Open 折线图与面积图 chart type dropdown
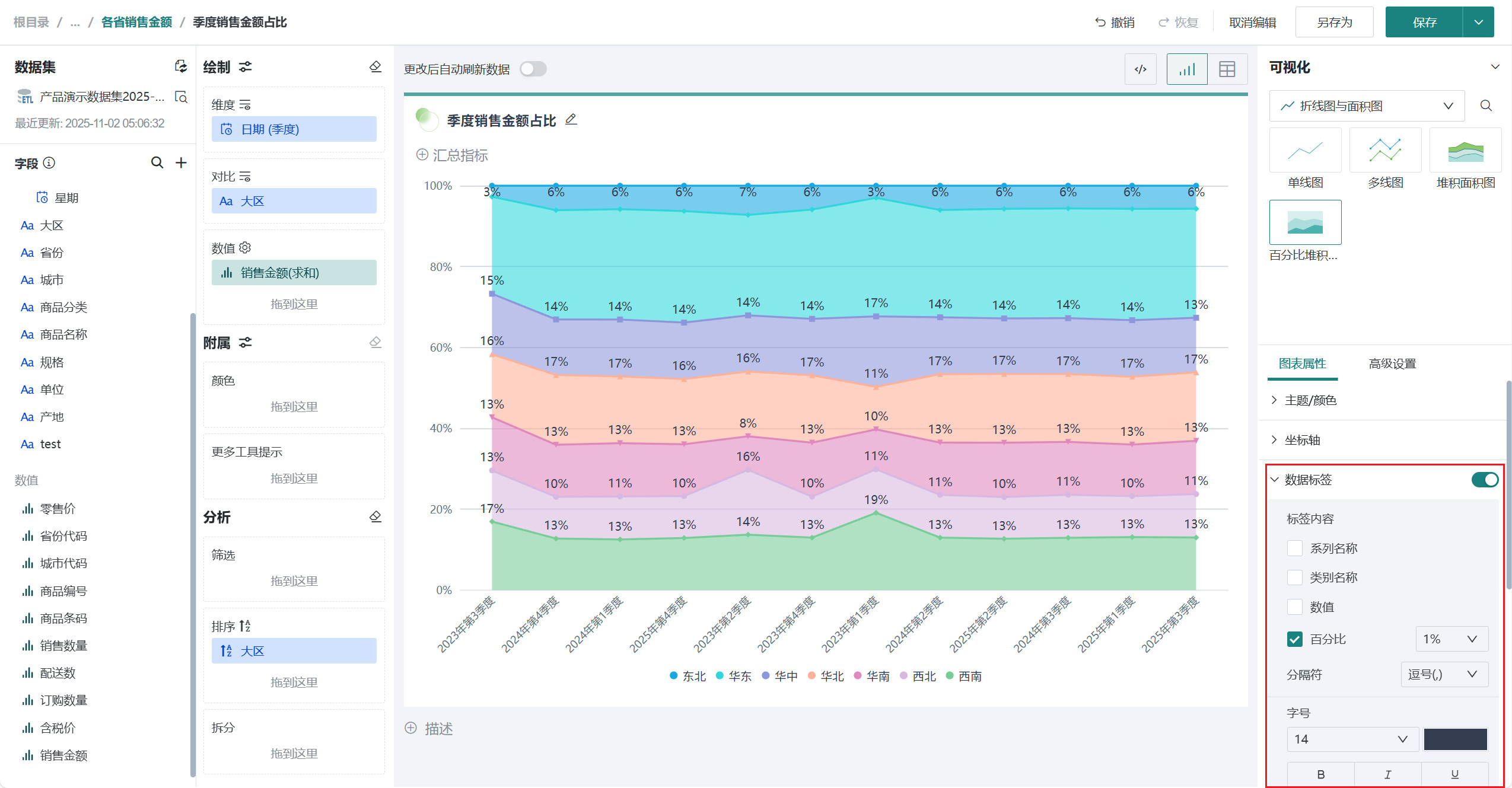The height and width of the screenshot is (788, 1512). [x=1367, y=106]
